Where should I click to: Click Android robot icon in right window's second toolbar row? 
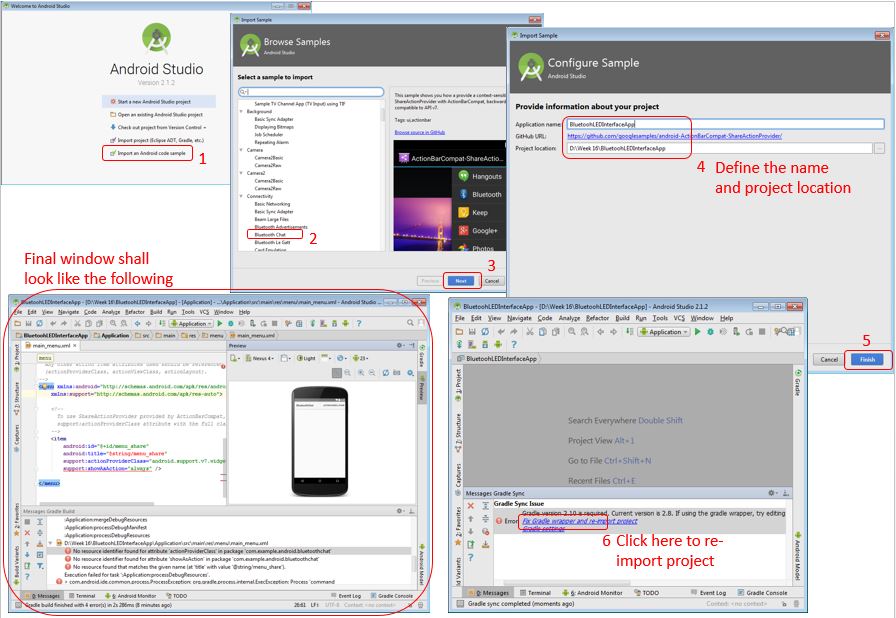[498, 344]
